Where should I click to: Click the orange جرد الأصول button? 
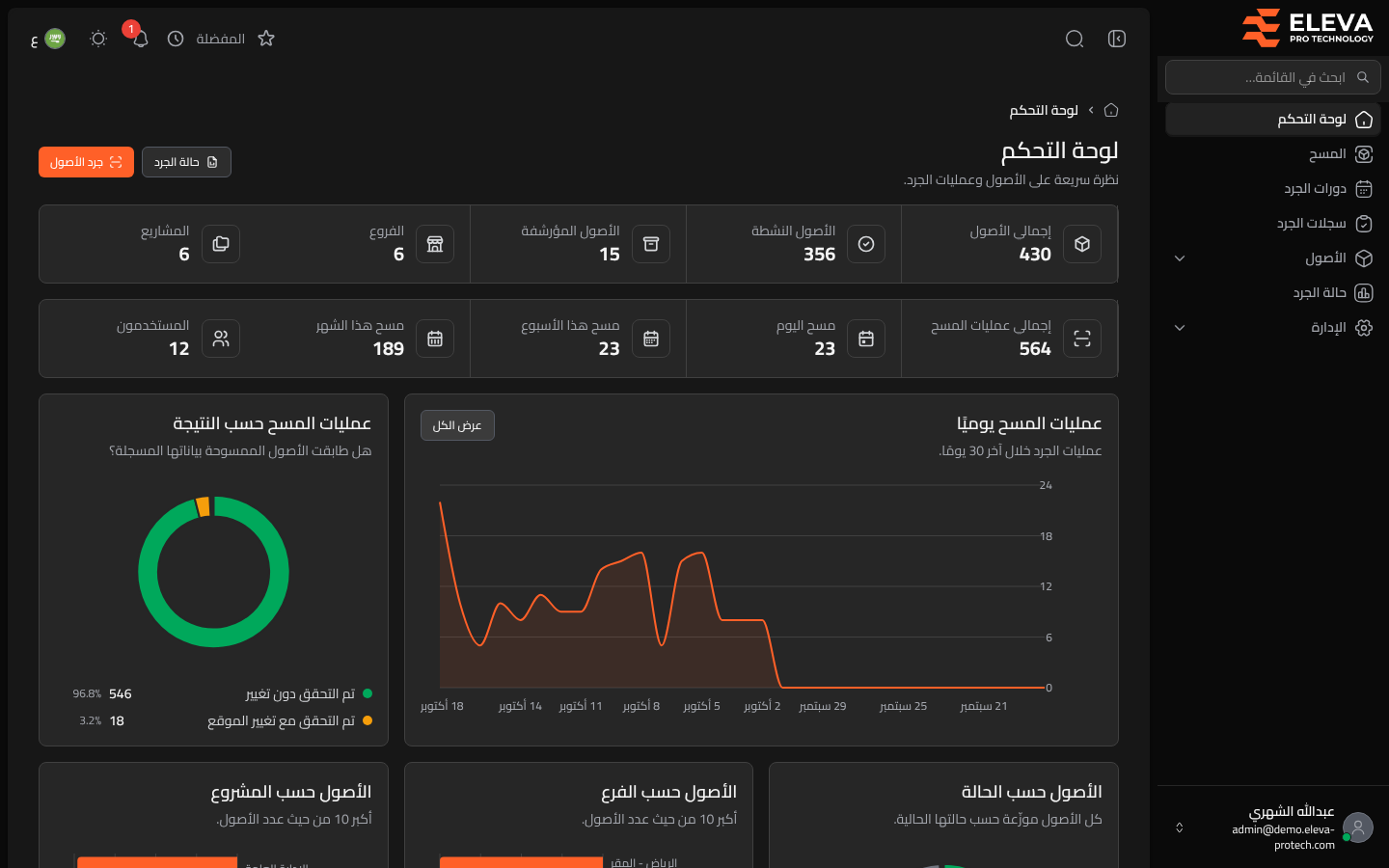tap(86, 162)
